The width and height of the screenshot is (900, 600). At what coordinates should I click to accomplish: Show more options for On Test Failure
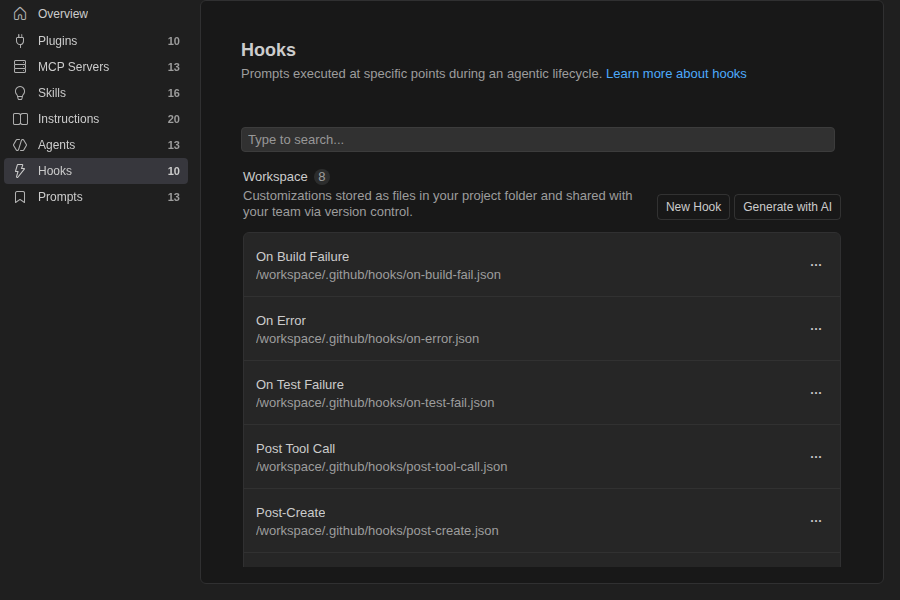[816, 393]
